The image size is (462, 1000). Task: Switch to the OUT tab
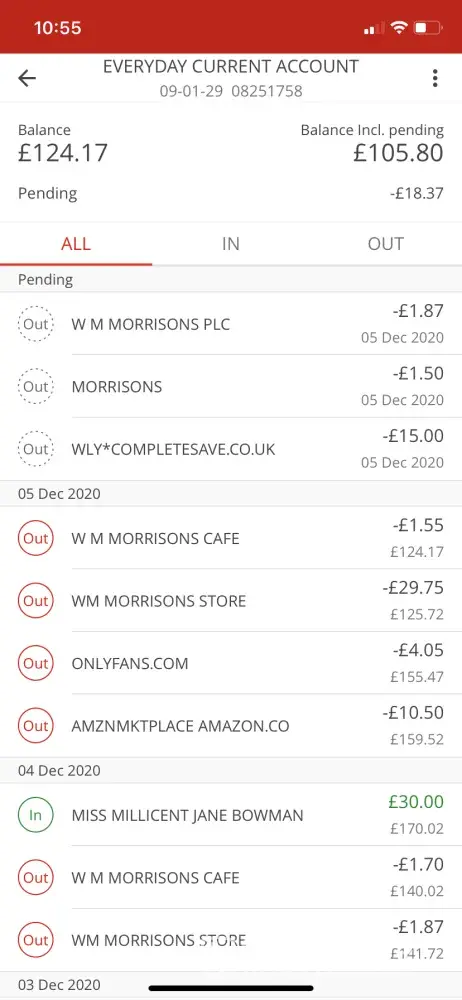pos(385,244)
